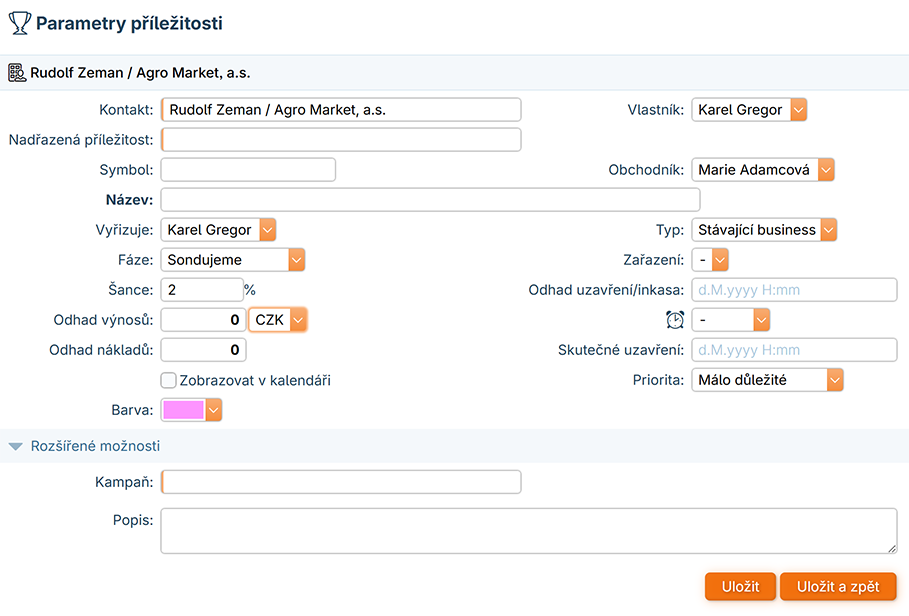The height and width of the screenshot is (616, 909).
Task: Click the trophy icon beside Parametry příležitosti
Action: pos(19,23)
